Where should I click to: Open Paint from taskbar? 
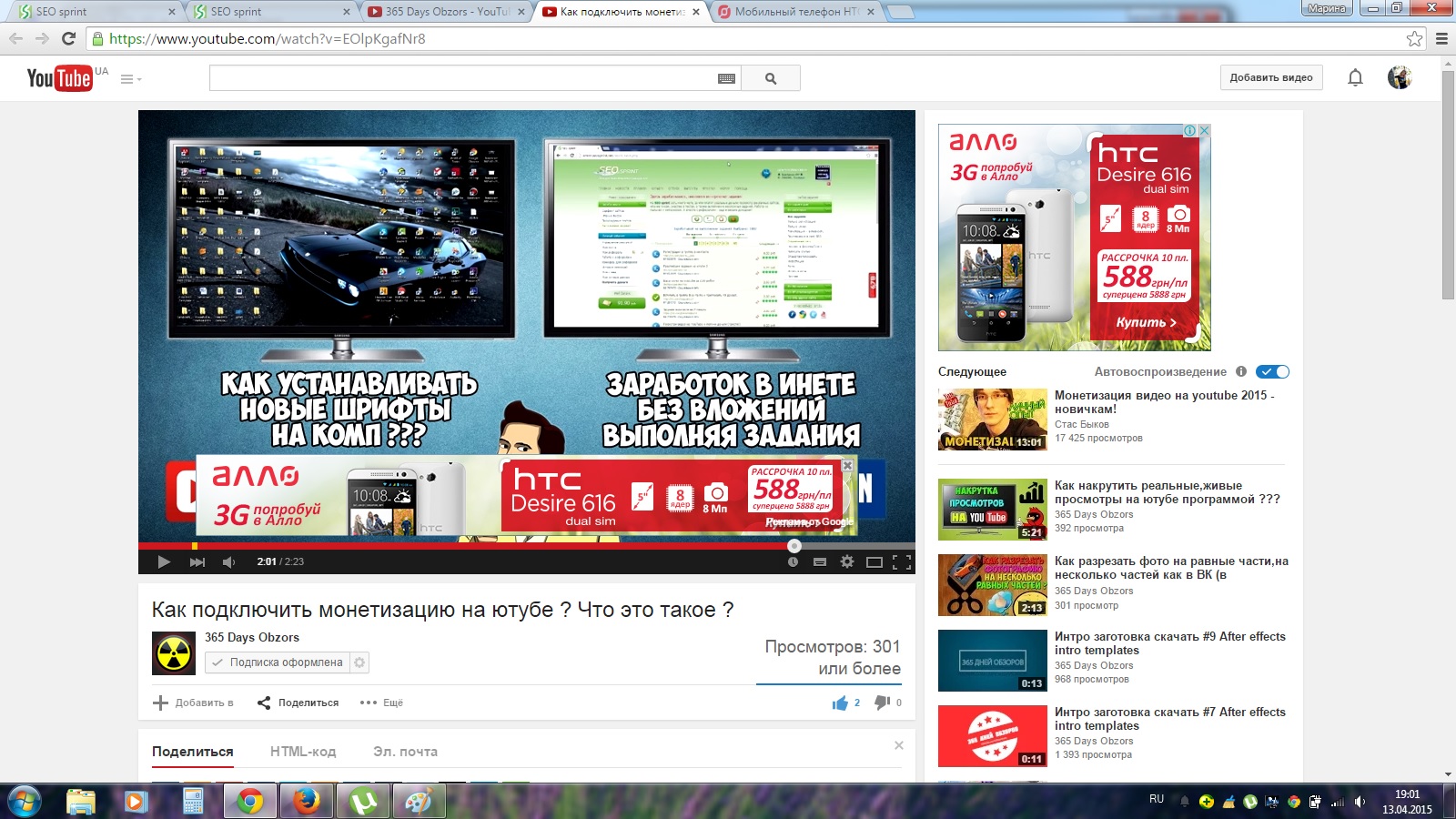point(420,801)
